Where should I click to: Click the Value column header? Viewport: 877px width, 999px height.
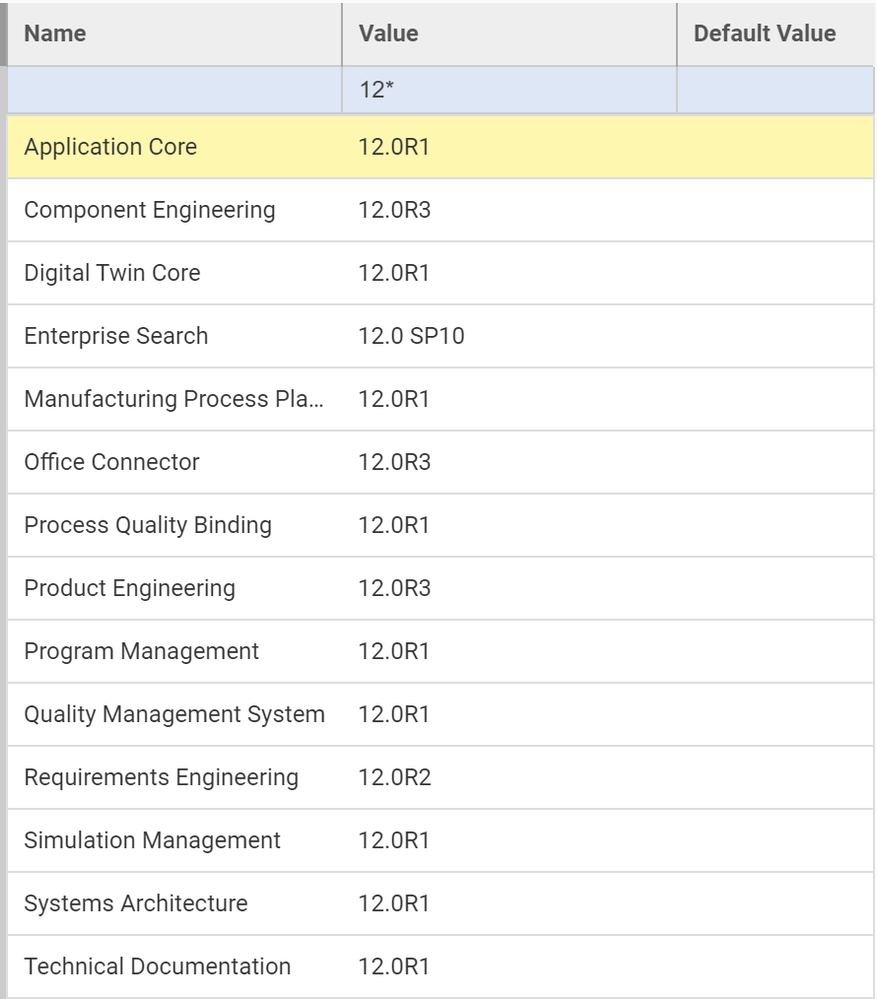point(388,33)
